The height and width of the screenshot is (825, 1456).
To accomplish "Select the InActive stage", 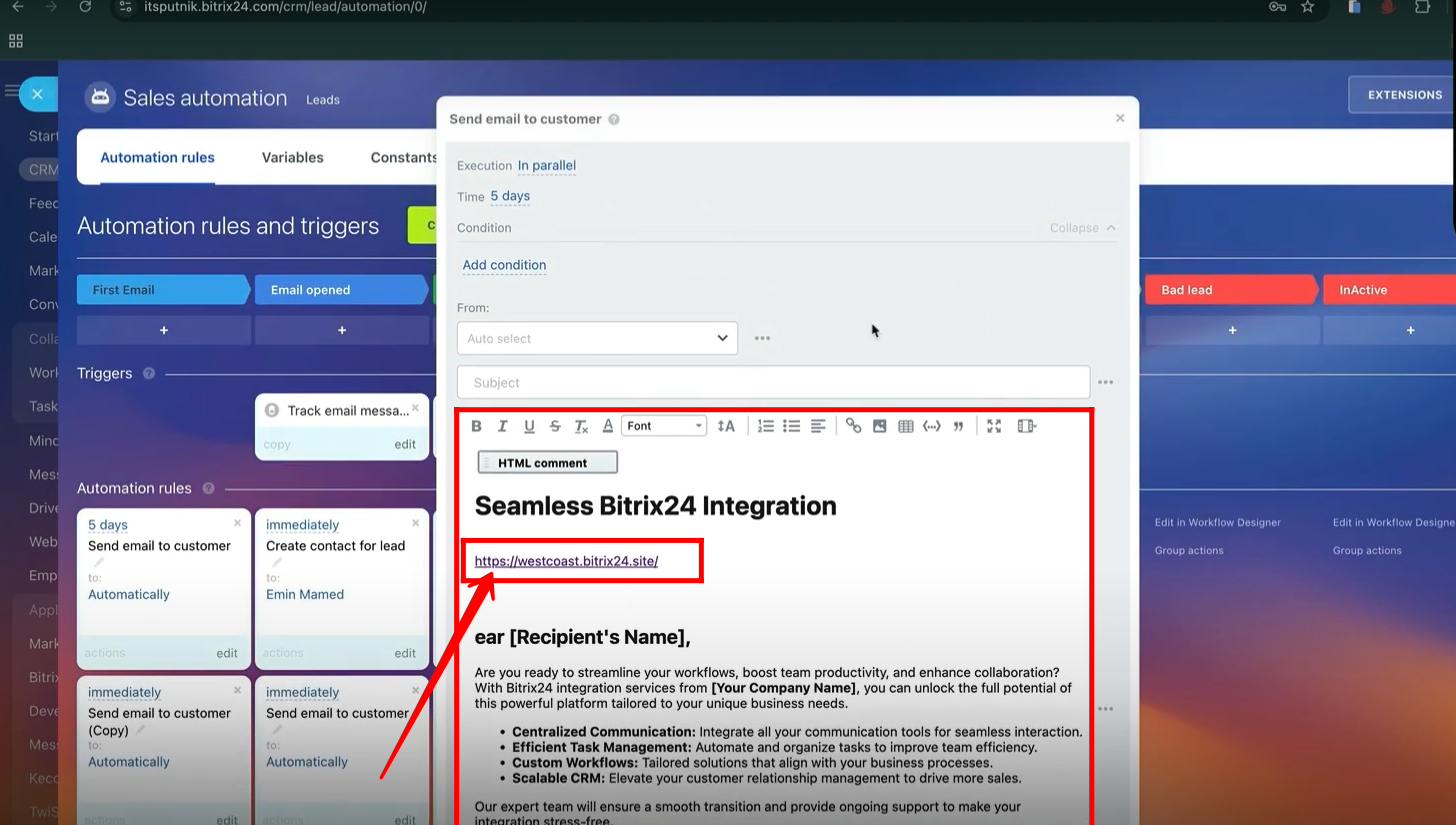I will (x=1389, y=290).
